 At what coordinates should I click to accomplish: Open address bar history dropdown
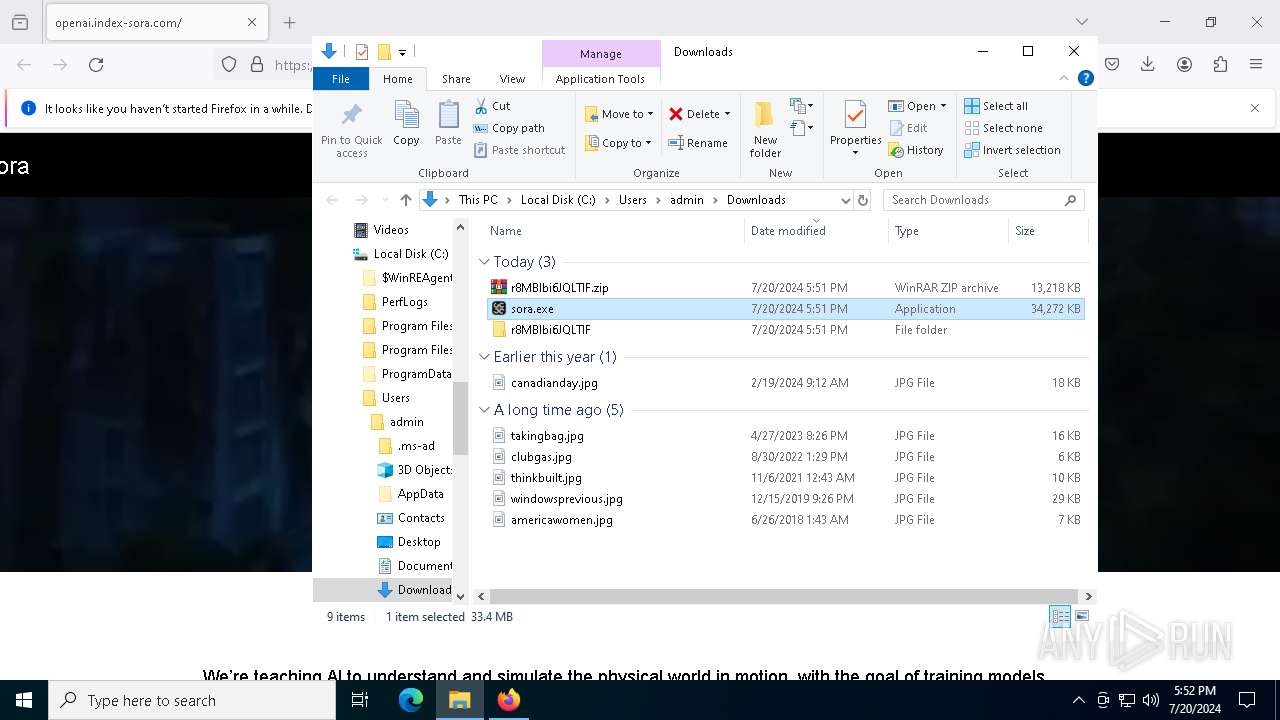click(x=845, y=200)
